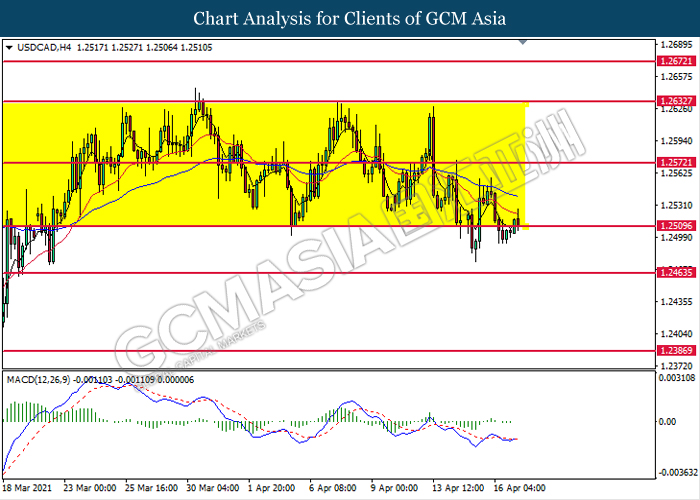This screenshot has height=500, width=700.
Task: Click the 0.003108 MACD scale value
Action: coord(677,378)
